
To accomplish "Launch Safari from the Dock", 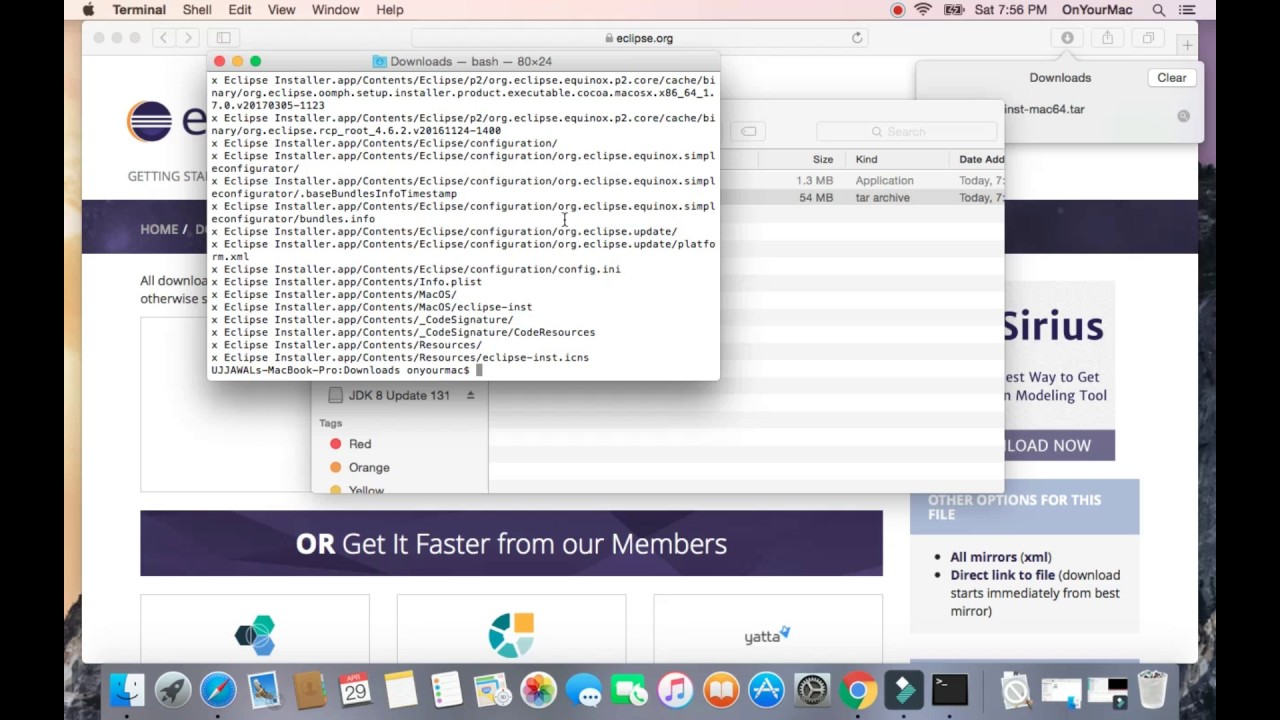I will pos(218,690).
